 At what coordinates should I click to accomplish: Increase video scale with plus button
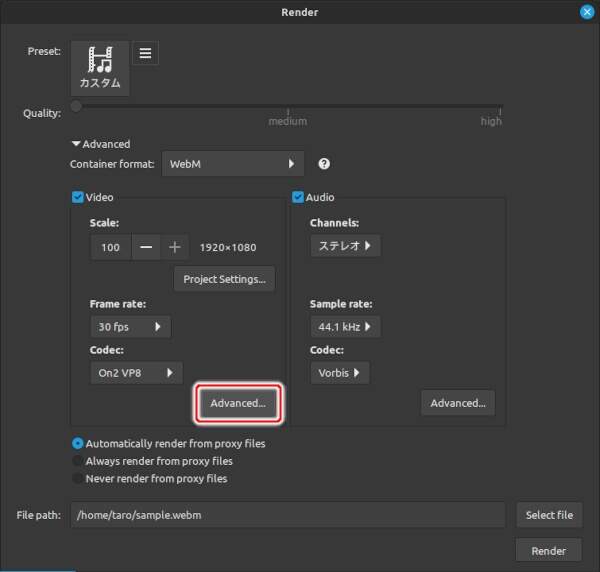pos(174,247)
